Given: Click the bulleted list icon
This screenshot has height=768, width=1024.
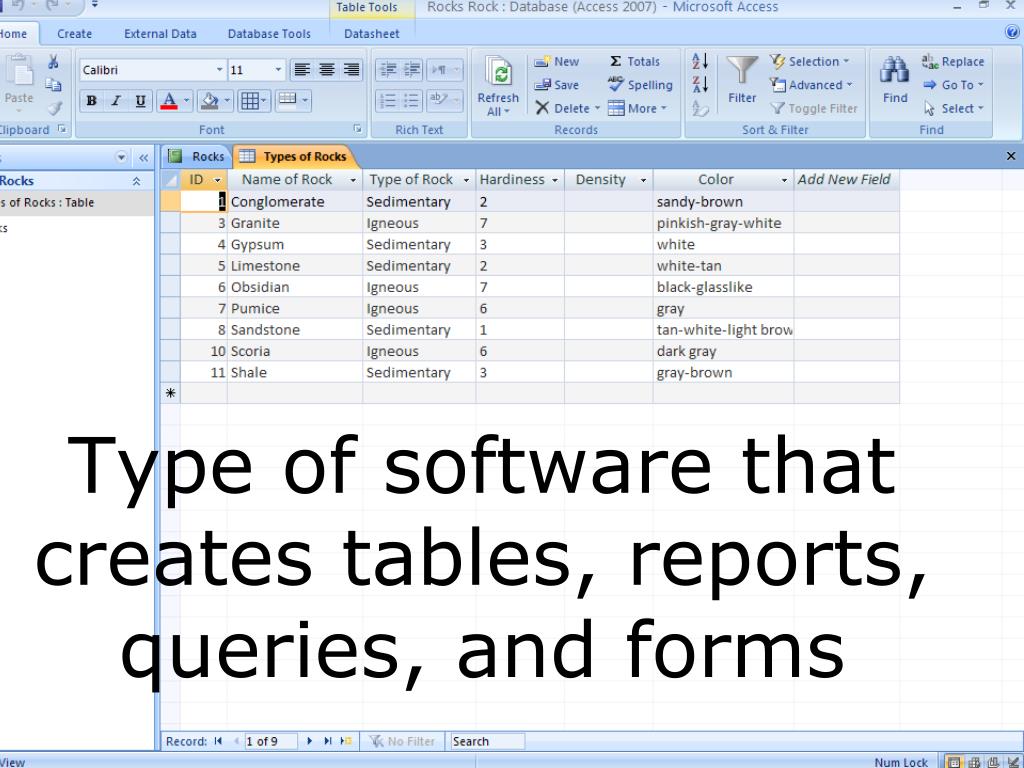Looking at the screenshot, I should tap(412, 100).
